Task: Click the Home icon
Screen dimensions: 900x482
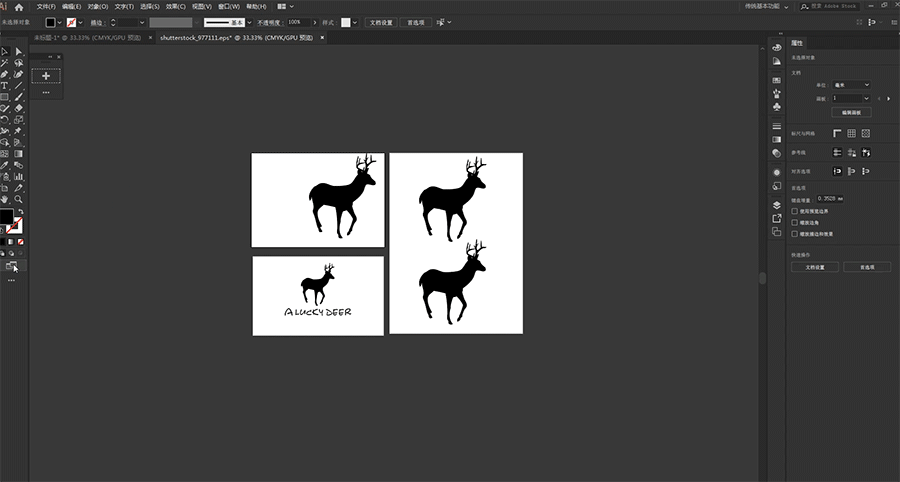Action: tap(19, 6)
